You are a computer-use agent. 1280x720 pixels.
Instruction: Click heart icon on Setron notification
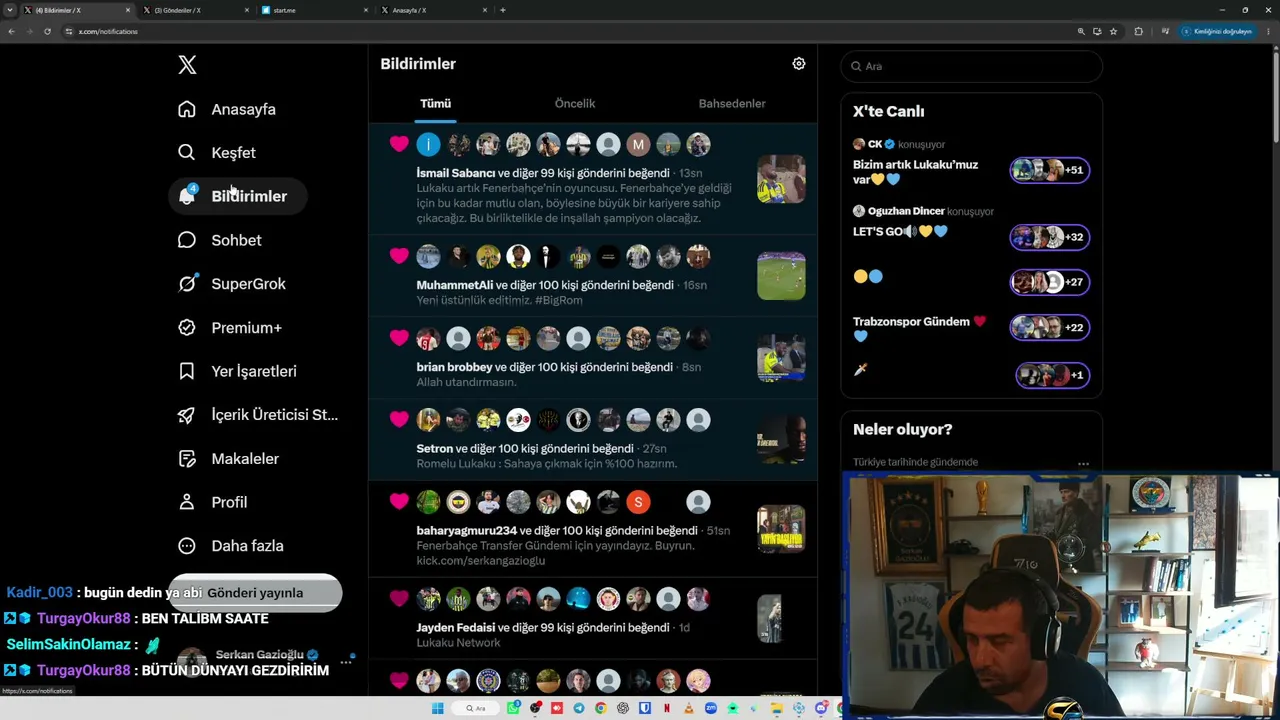click(x=399, y=419)
